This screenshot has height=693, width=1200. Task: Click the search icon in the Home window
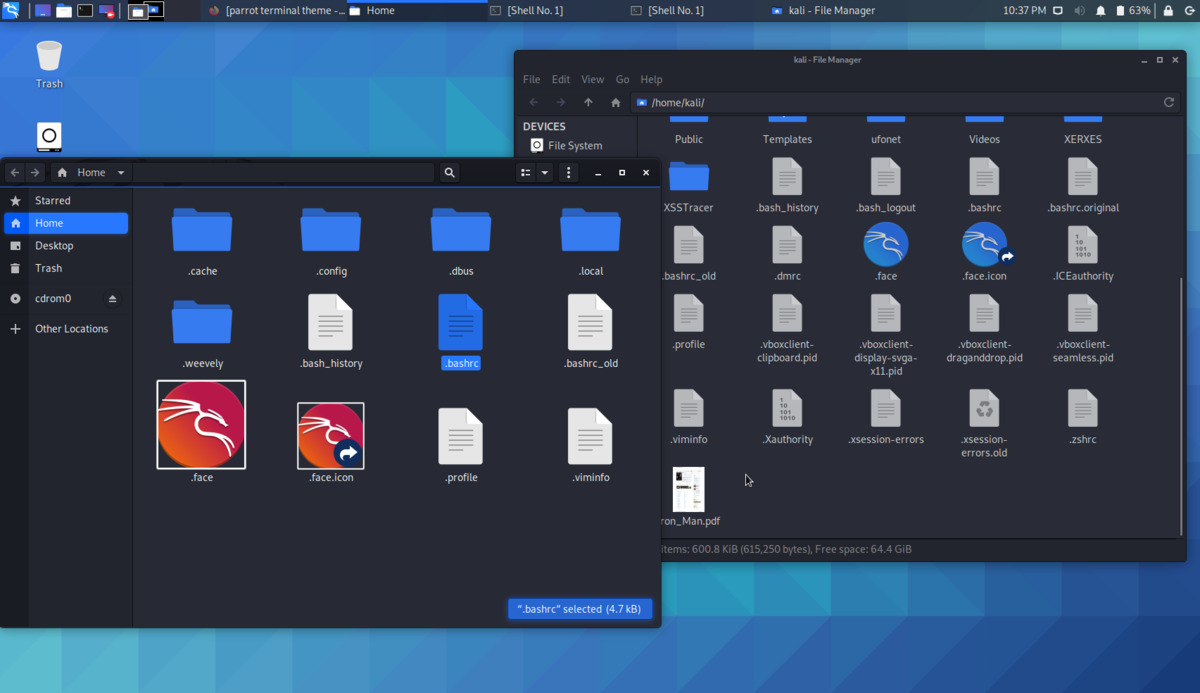click(x=450, y=173)
